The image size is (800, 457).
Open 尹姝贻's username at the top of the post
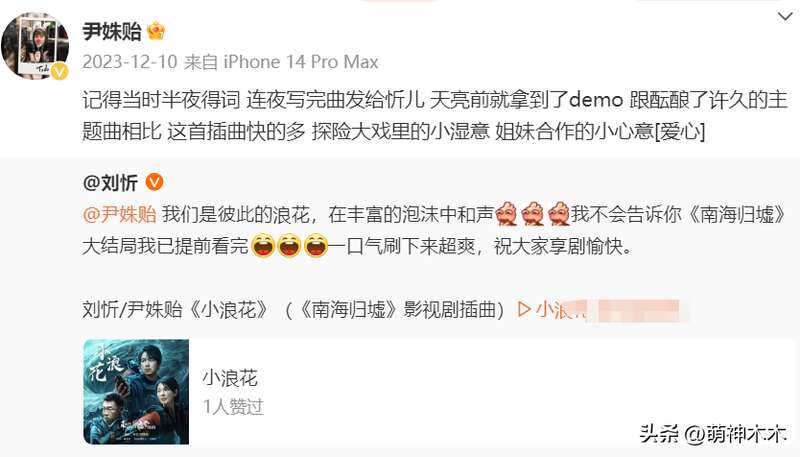112,32
